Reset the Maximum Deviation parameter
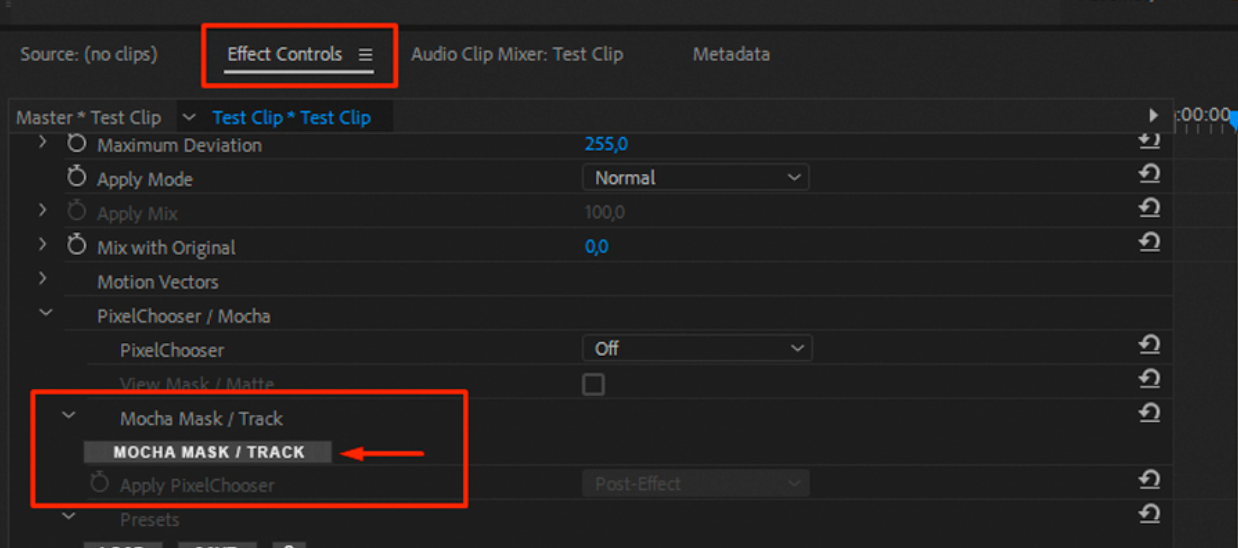This screenshot has width=1238, height=548. pyautogui.click(x=1149, y=140)
